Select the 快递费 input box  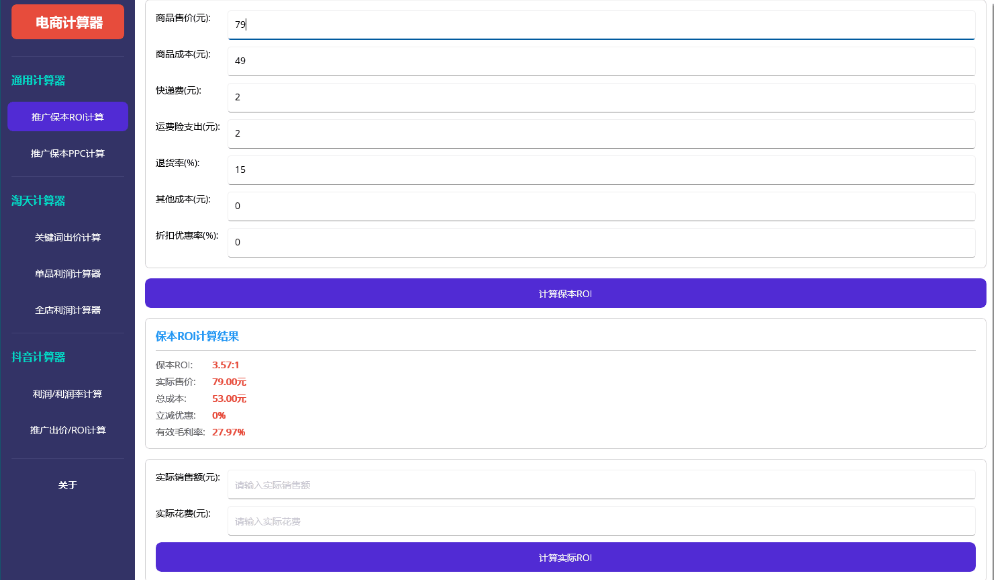coord(600,97)
